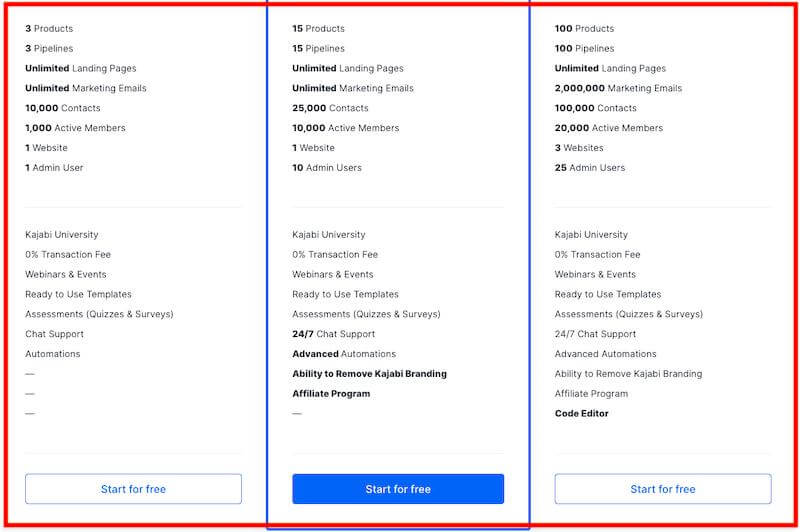Click the filled blue Start for free button
The width and height of the screenshot is (800, 532).
point(398,489)
